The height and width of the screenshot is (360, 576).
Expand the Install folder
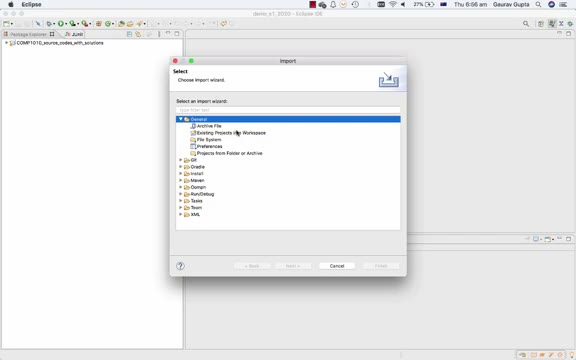click(x=181, y=174)
